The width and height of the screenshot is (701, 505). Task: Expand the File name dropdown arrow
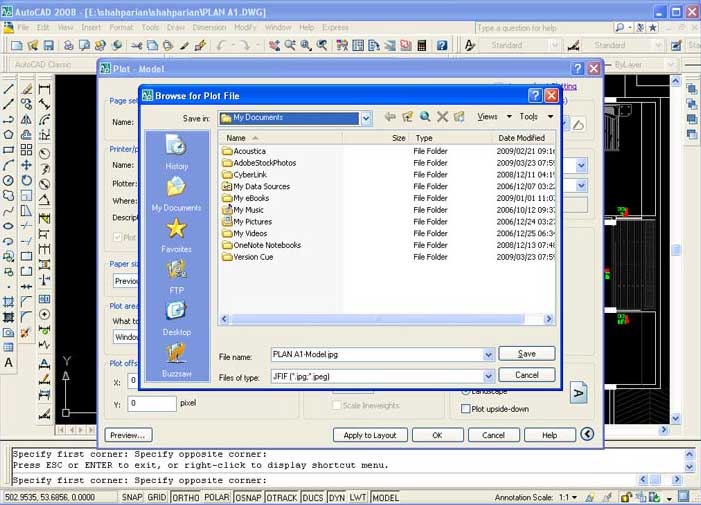point(488,355)
